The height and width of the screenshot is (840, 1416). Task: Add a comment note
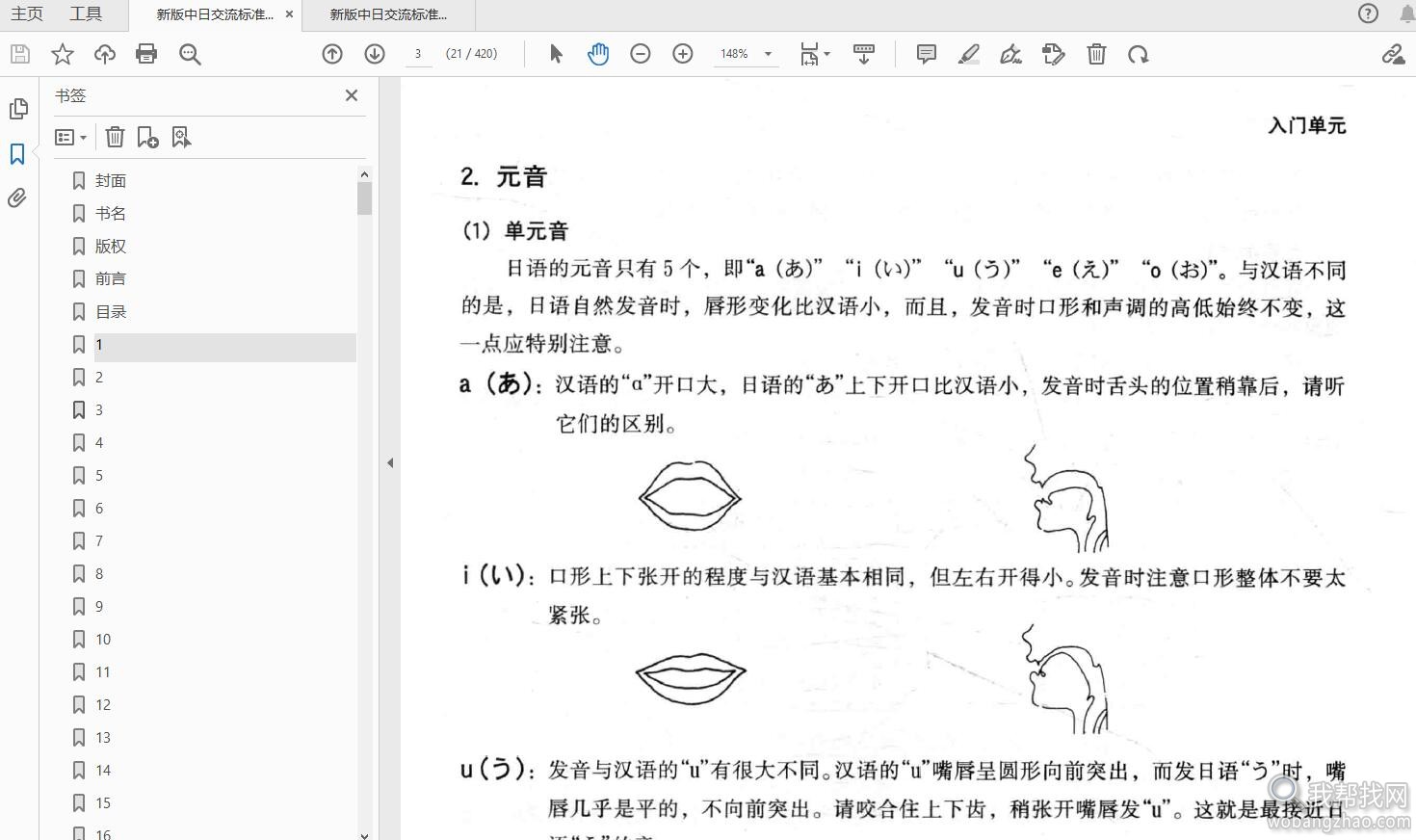(x=927, y=54)
